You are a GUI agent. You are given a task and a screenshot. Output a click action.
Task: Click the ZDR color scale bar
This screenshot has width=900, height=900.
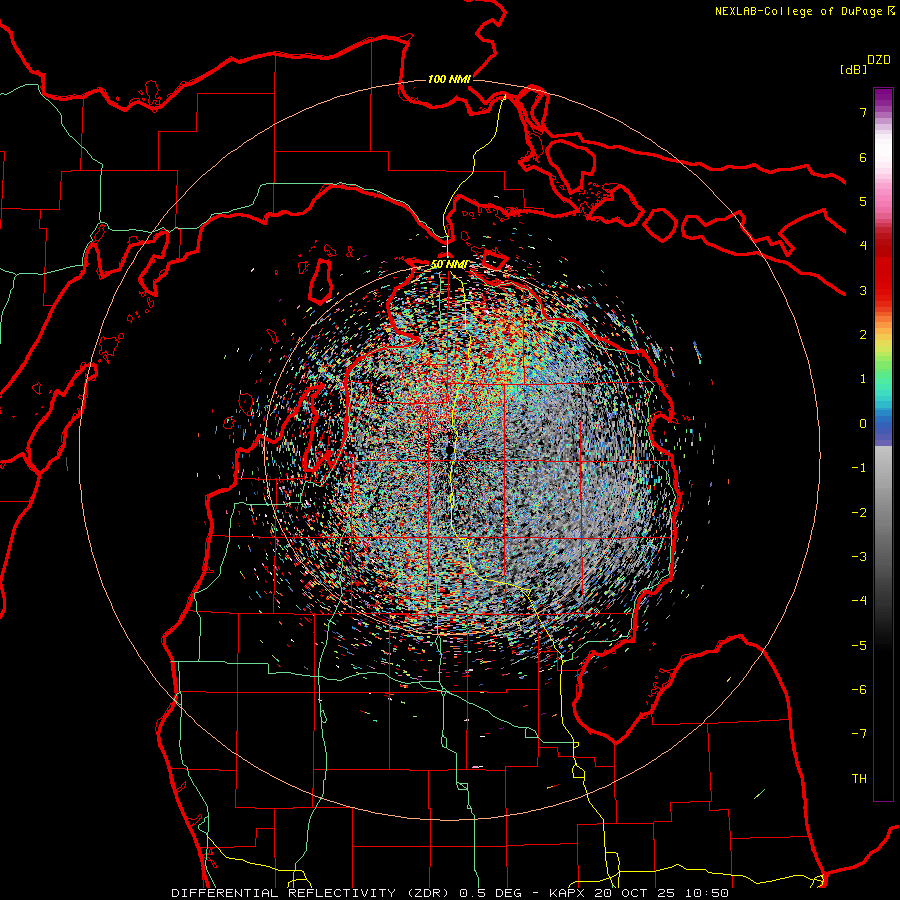coord(883,444)
